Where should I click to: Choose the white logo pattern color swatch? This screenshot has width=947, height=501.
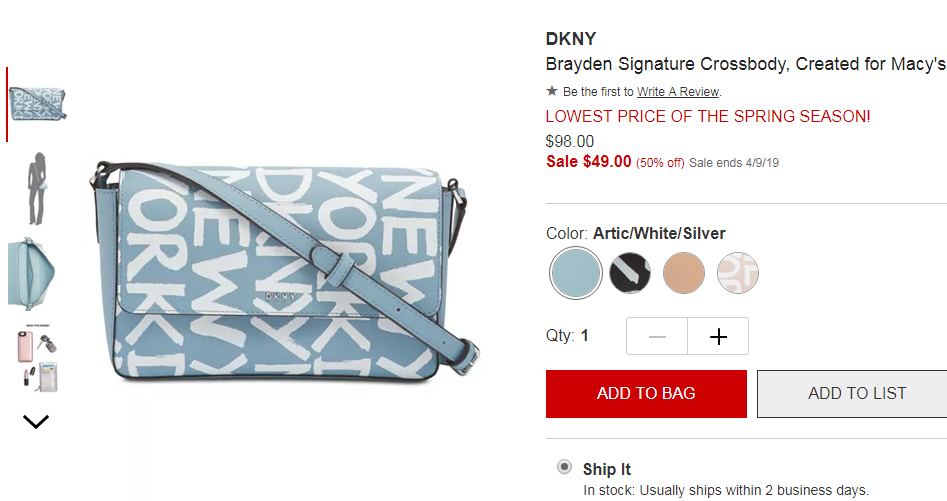(x=737, y=273)
